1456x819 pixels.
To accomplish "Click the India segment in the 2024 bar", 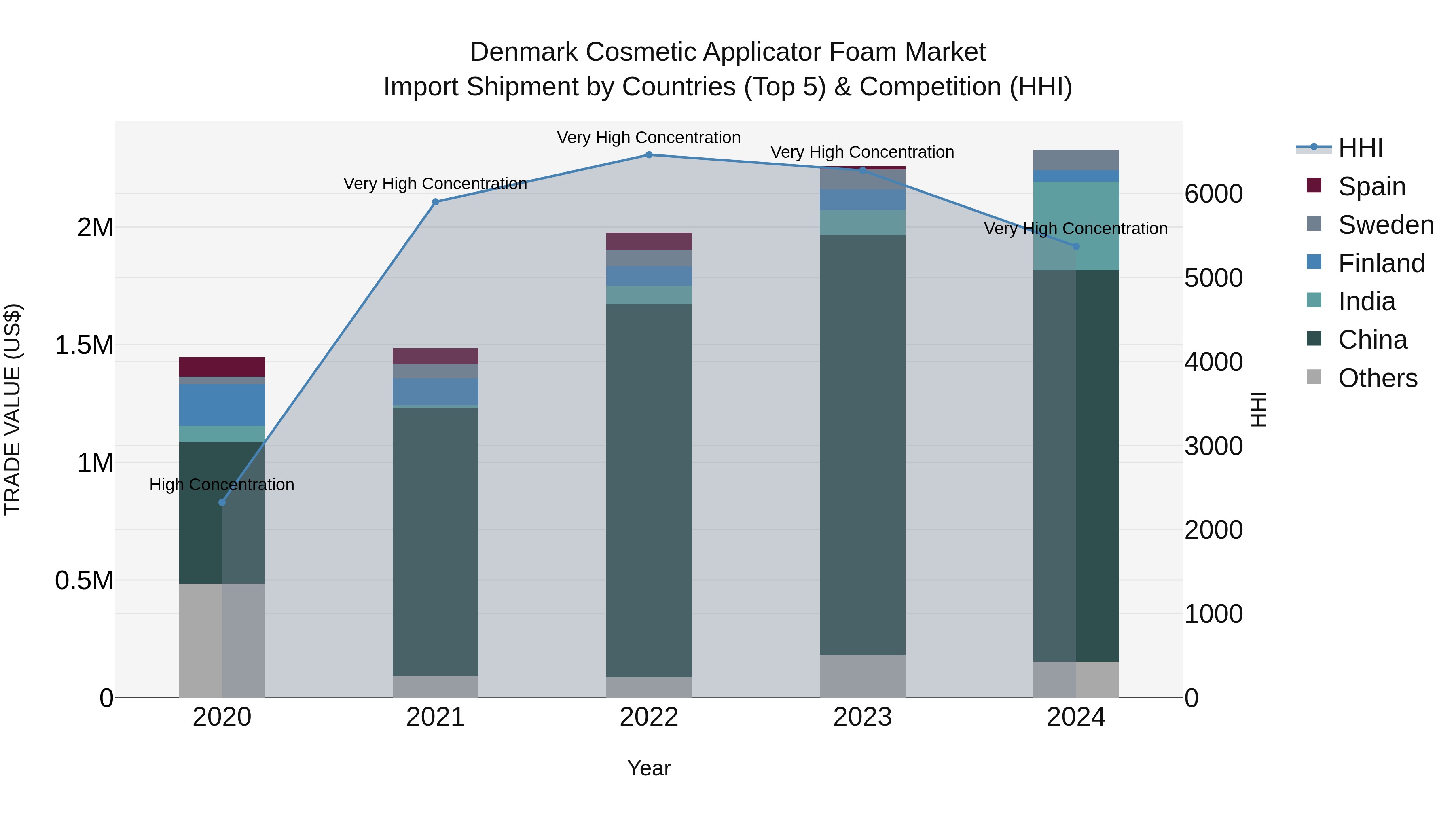I will tap(1076, 226).
